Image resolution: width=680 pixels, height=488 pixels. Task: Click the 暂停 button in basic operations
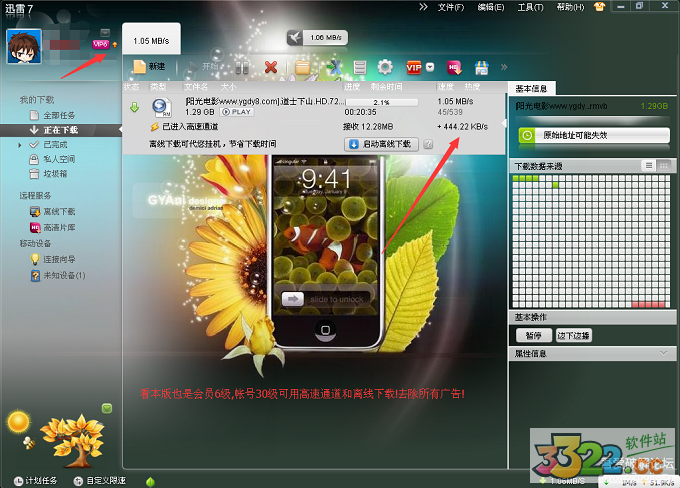tap(533, 335)
